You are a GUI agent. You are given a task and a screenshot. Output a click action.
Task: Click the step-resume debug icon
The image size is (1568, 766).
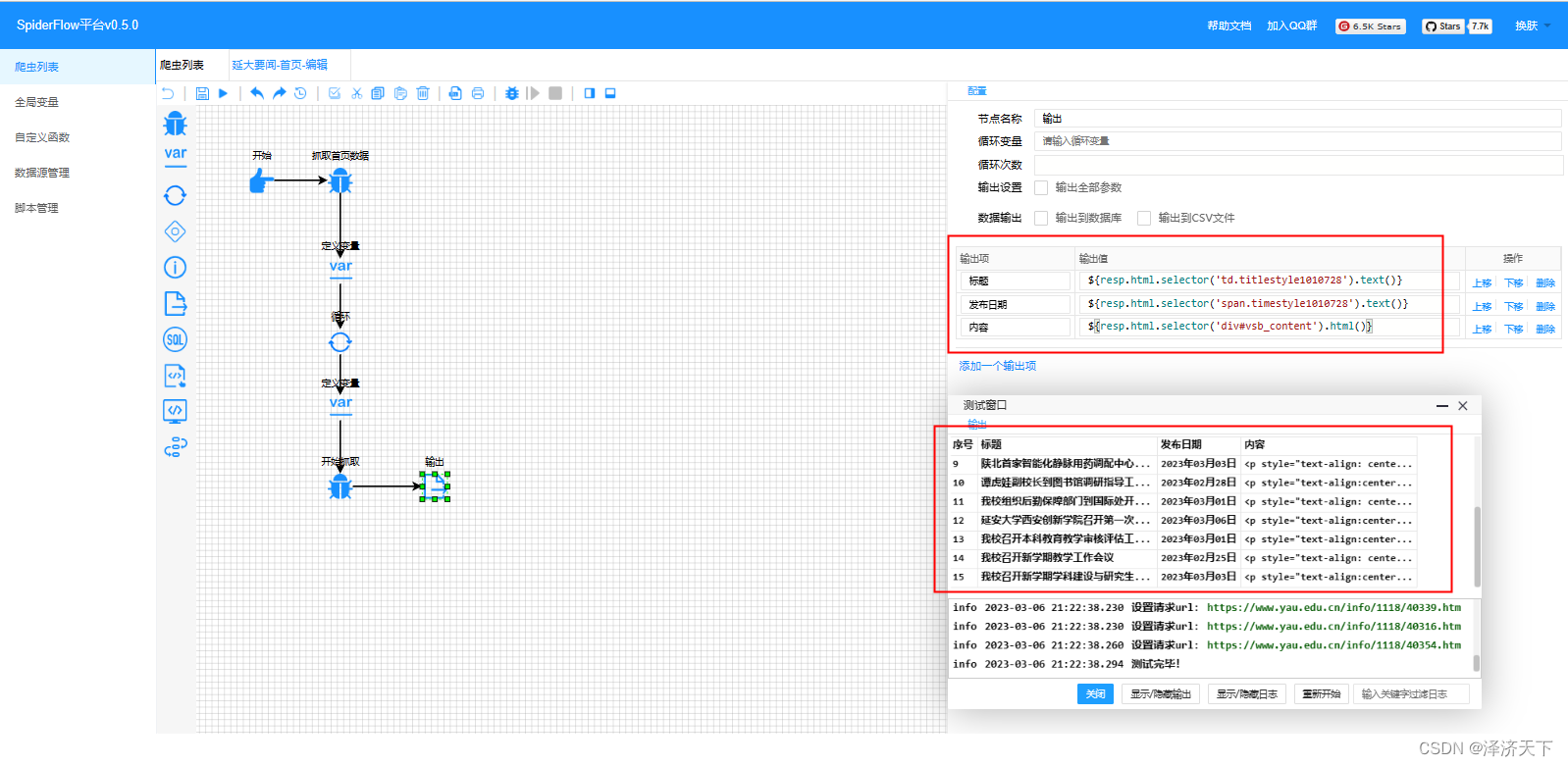[x=533, y=93]
